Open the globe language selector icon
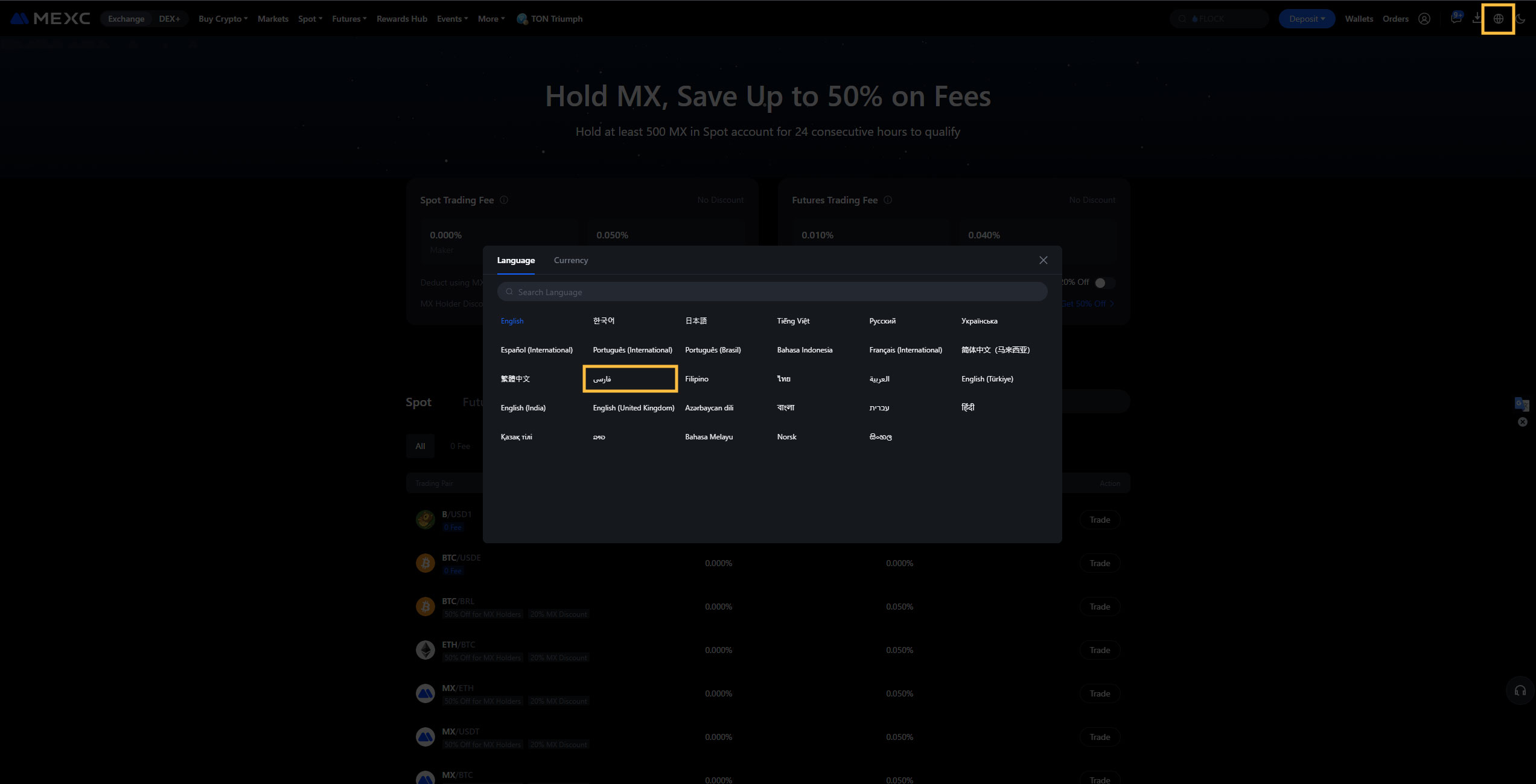This screenshot has width=1536, height=784. click(1498, 19)
